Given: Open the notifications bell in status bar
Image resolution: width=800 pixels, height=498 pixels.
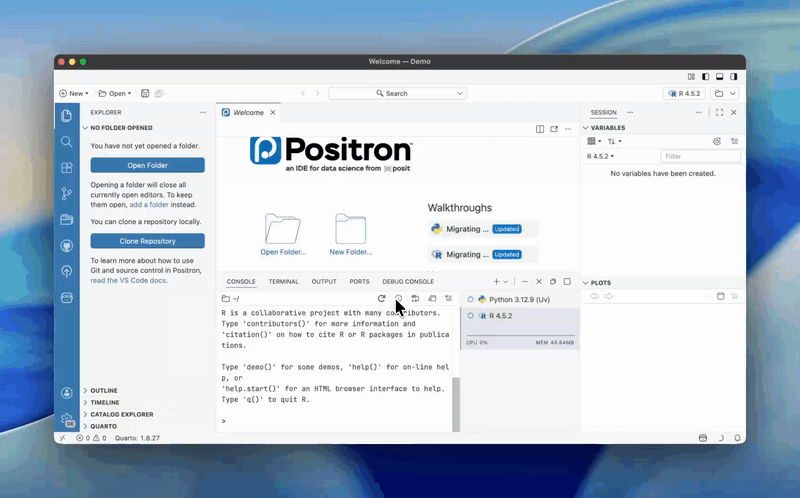Looking at the screenshot, I should (x=738, y=438).
